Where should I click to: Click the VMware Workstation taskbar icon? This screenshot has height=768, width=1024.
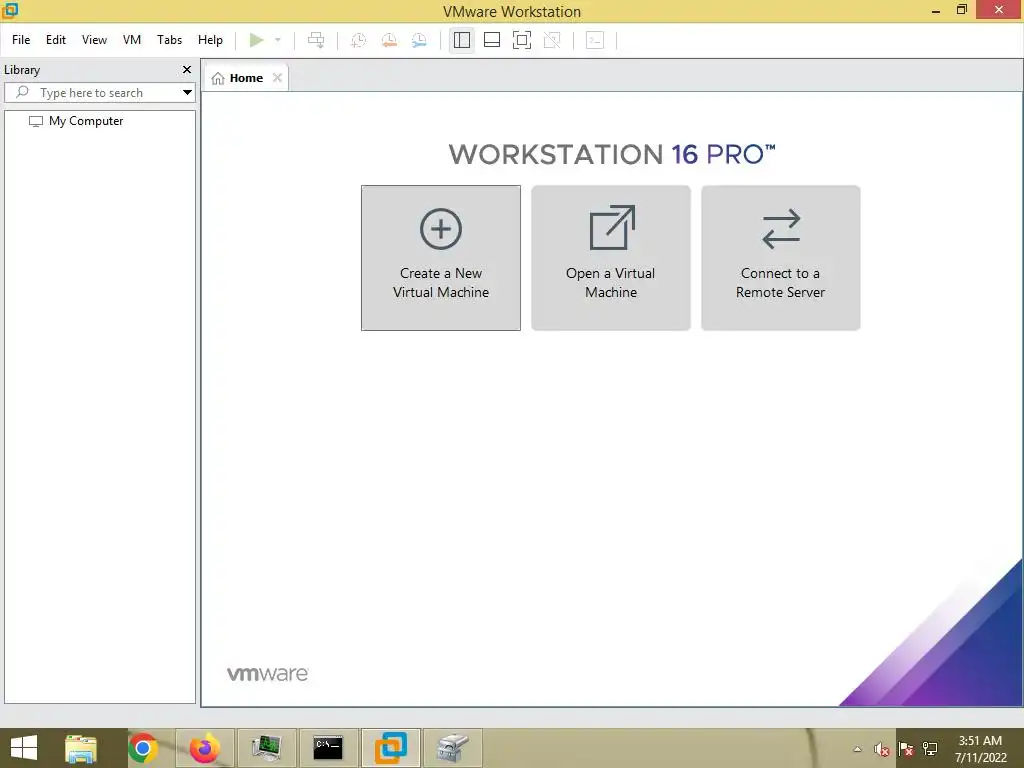(391, 748)
